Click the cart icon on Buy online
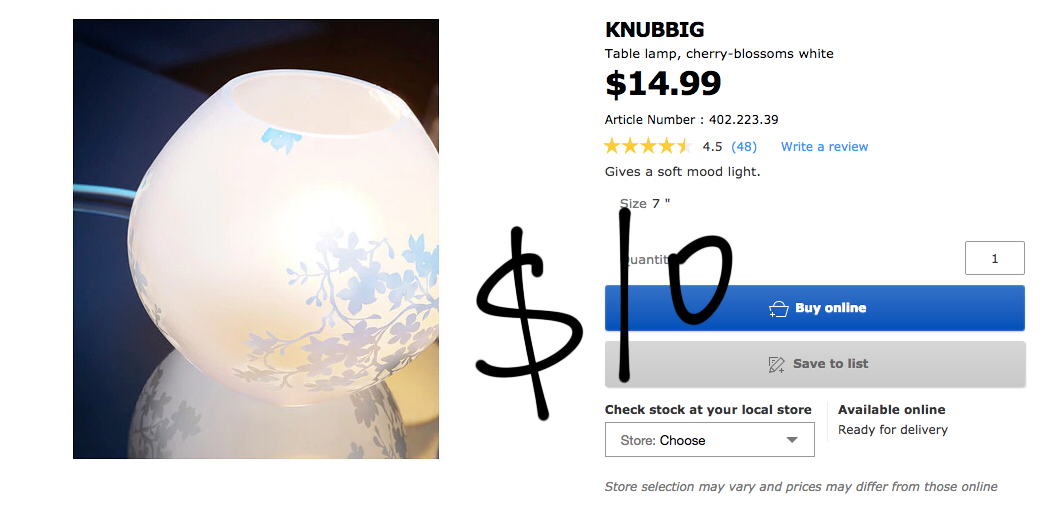This screenshot has width=1063, height=507. click(x=779, y=308)
